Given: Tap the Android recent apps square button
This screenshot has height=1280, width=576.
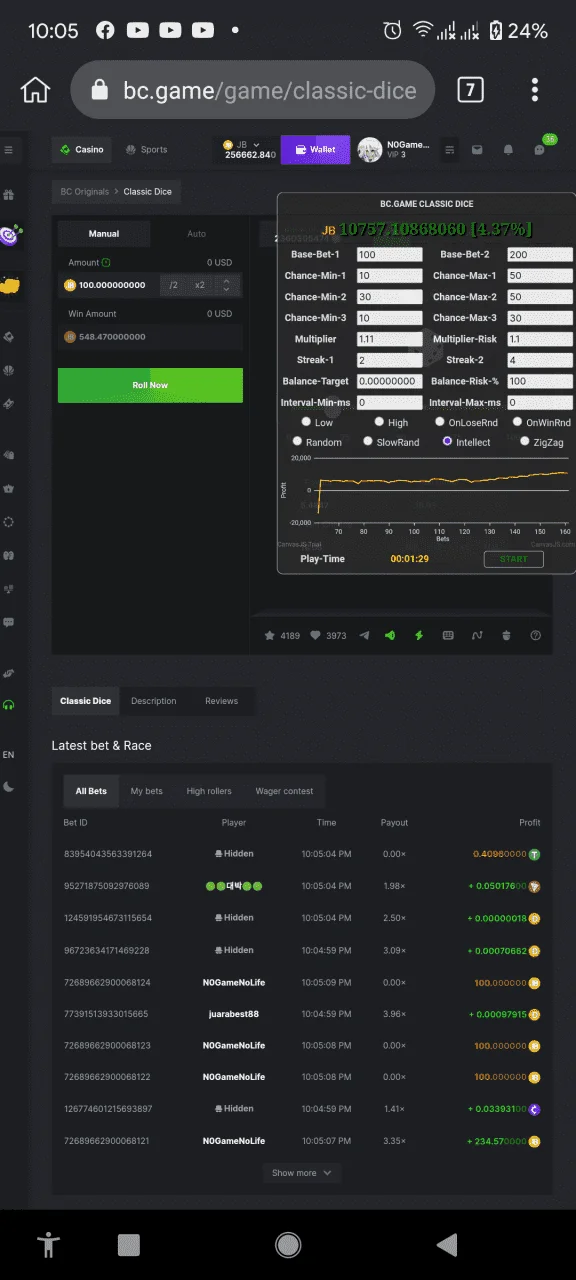Looking at the screenshot, I should pos(128,1244).
